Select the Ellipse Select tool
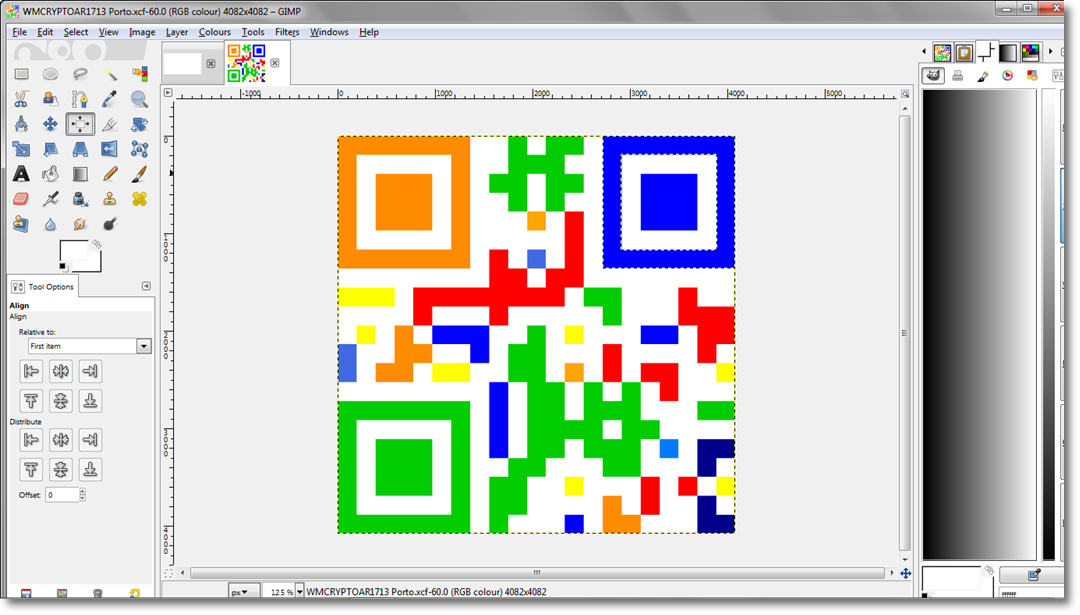The height and width of the screenshot is (615, 1080). tap(50, 74)
